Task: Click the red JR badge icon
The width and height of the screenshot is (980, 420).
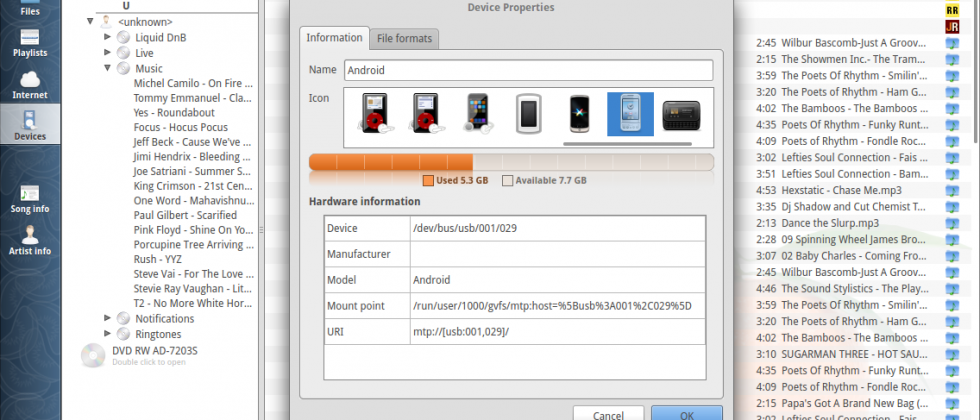Action: [952, 27]
